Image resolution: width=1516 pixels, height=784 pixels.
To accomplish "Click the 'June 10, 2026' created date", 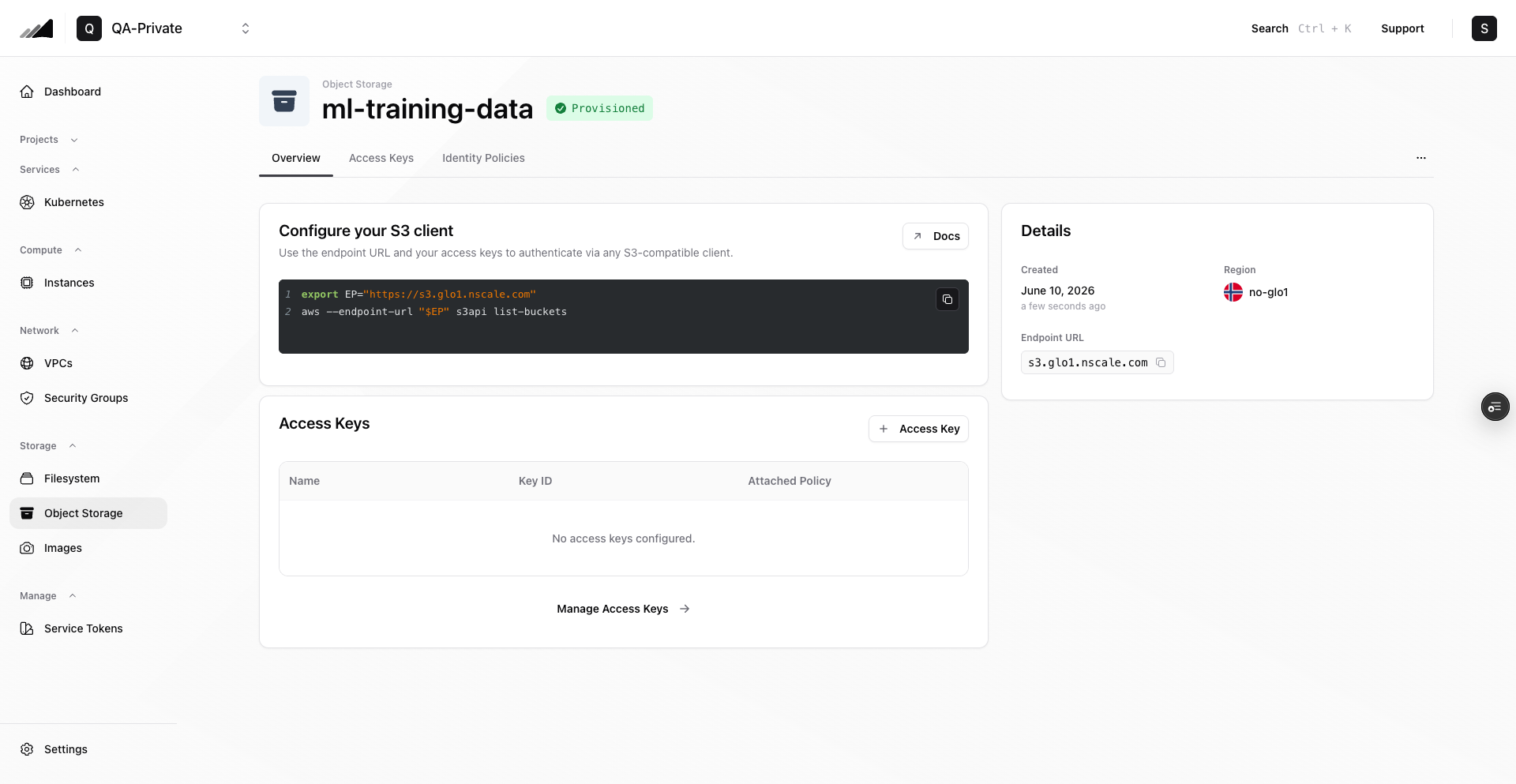I will 1057,291.
